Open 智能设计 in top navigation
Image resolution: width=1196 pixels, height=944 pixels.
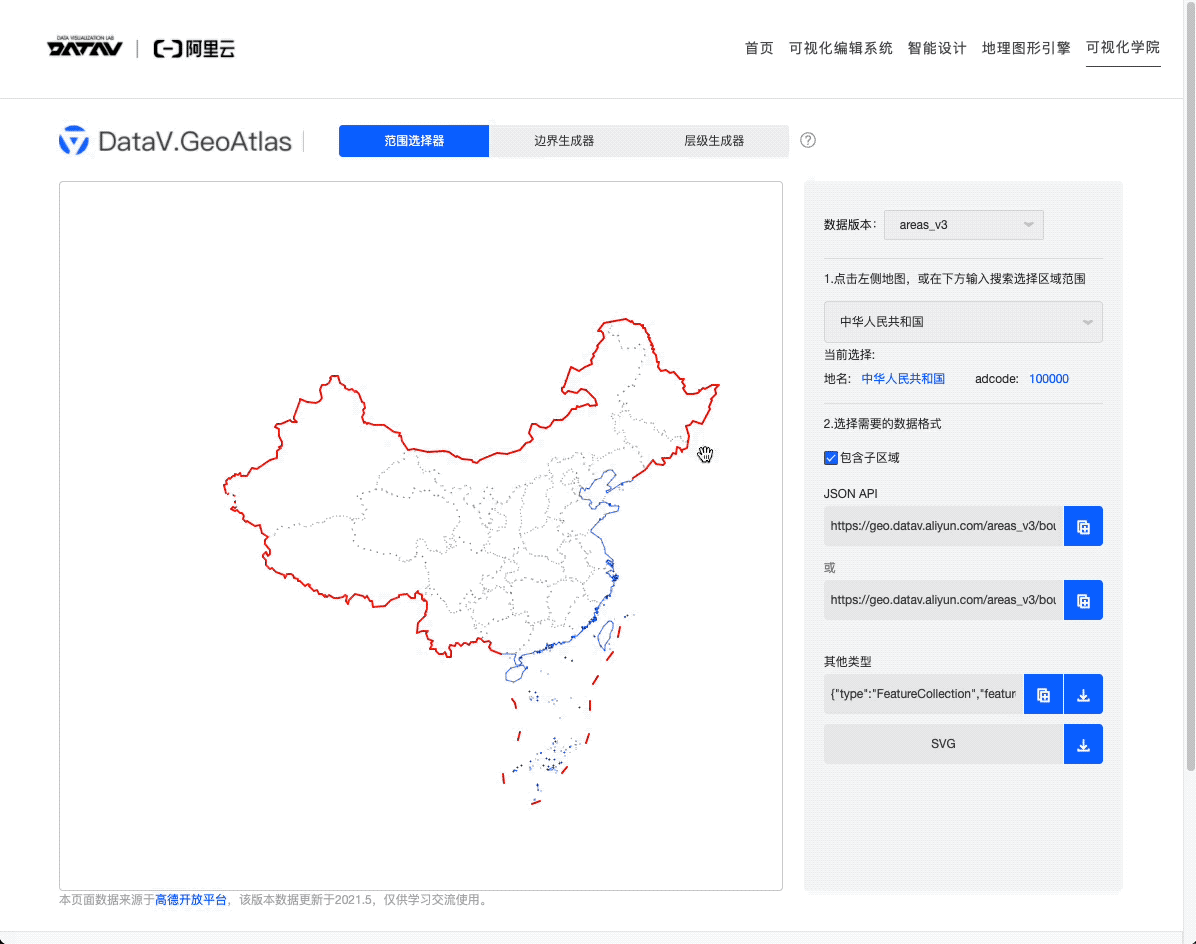937,48
